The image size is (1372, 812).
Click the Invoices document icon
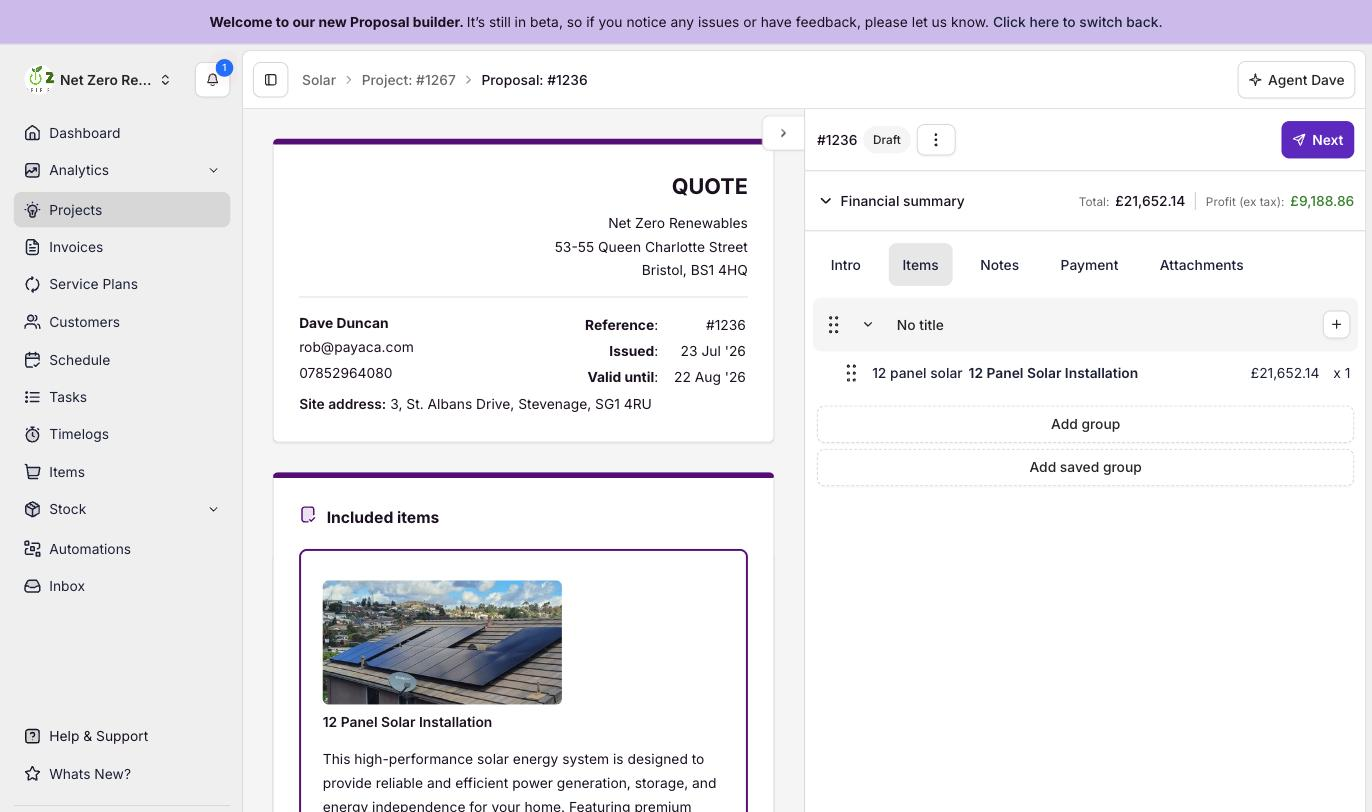pos(33,247)
